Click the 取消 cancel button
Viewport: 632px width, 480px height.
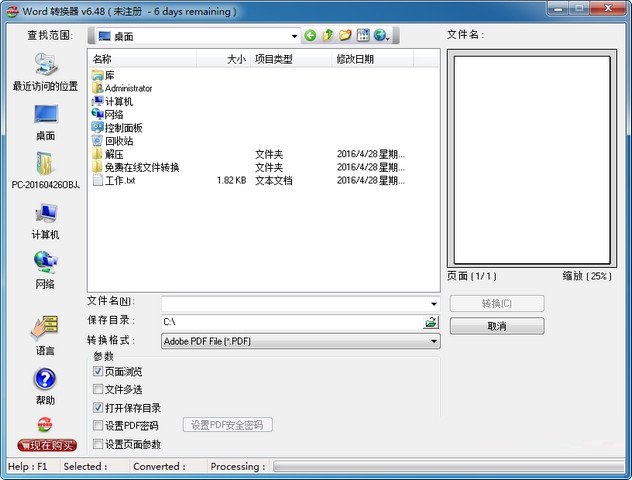tap(497, 326)
